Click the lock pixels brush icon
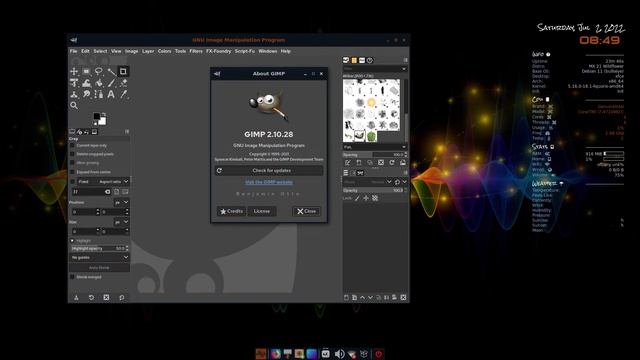Viewport: 640px width, 360px height. coord(357,198)
